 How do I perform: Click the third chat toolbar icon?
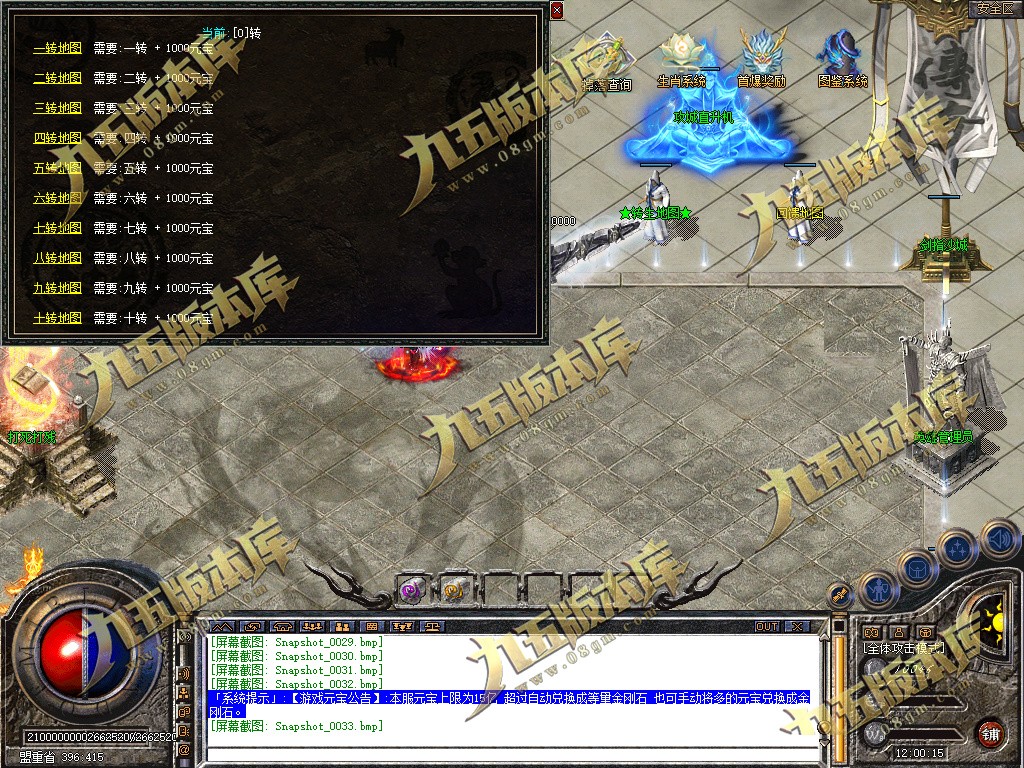tap(283, 626)
